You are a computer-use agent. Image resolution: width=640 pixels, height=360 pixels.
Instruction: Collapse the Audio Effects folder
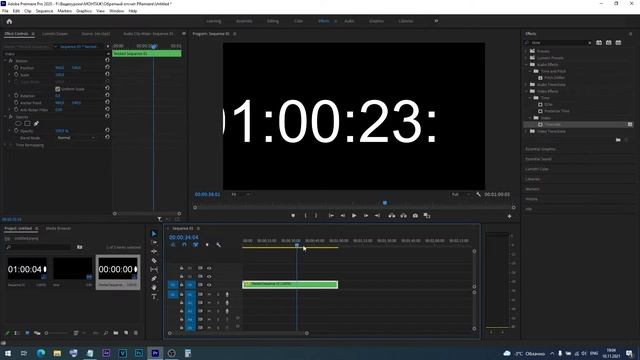click(526, 64)
